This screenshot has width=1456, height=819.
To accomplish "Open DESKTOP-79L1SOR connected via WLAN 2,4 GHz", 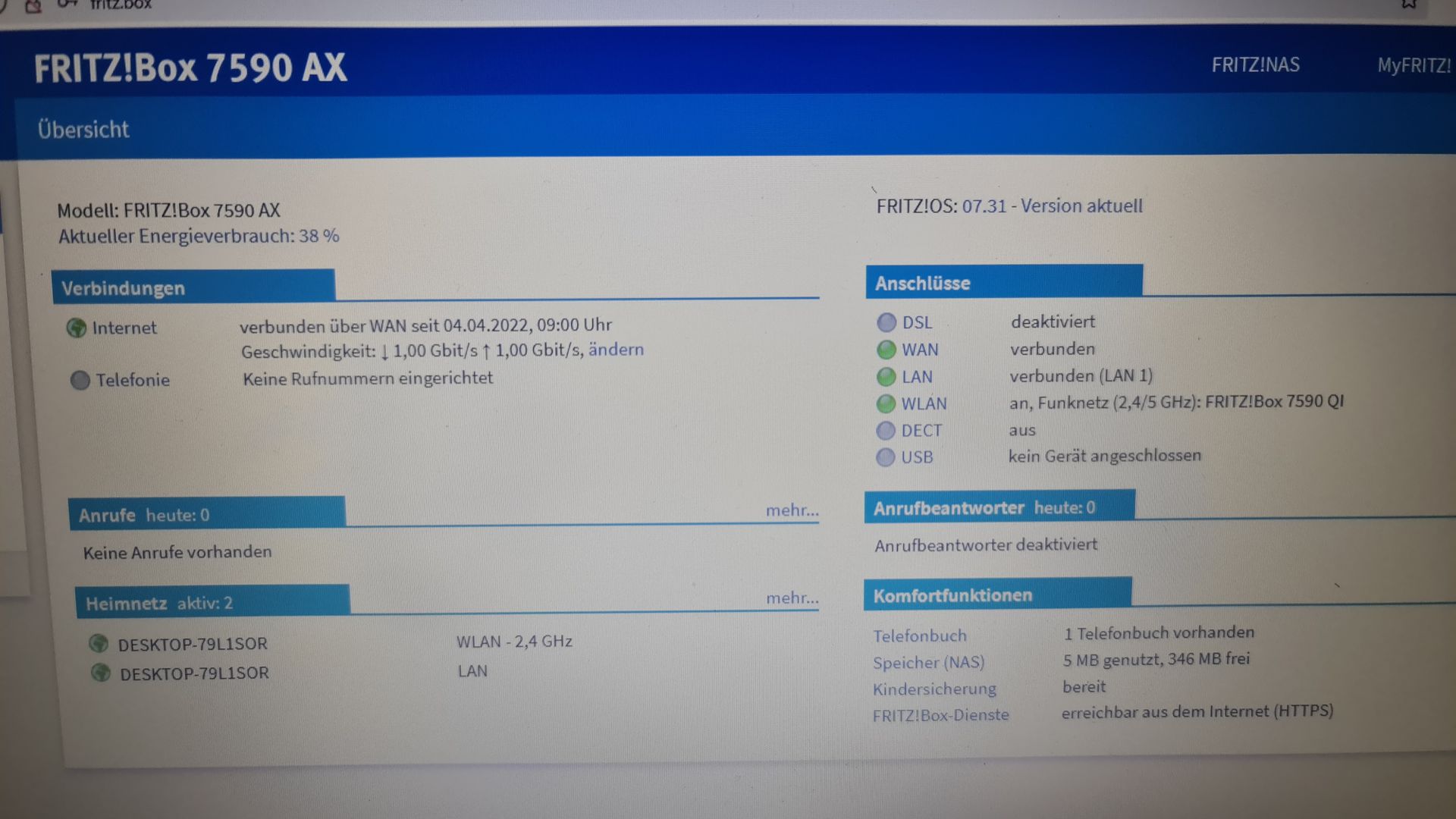I will pos(193,644).
